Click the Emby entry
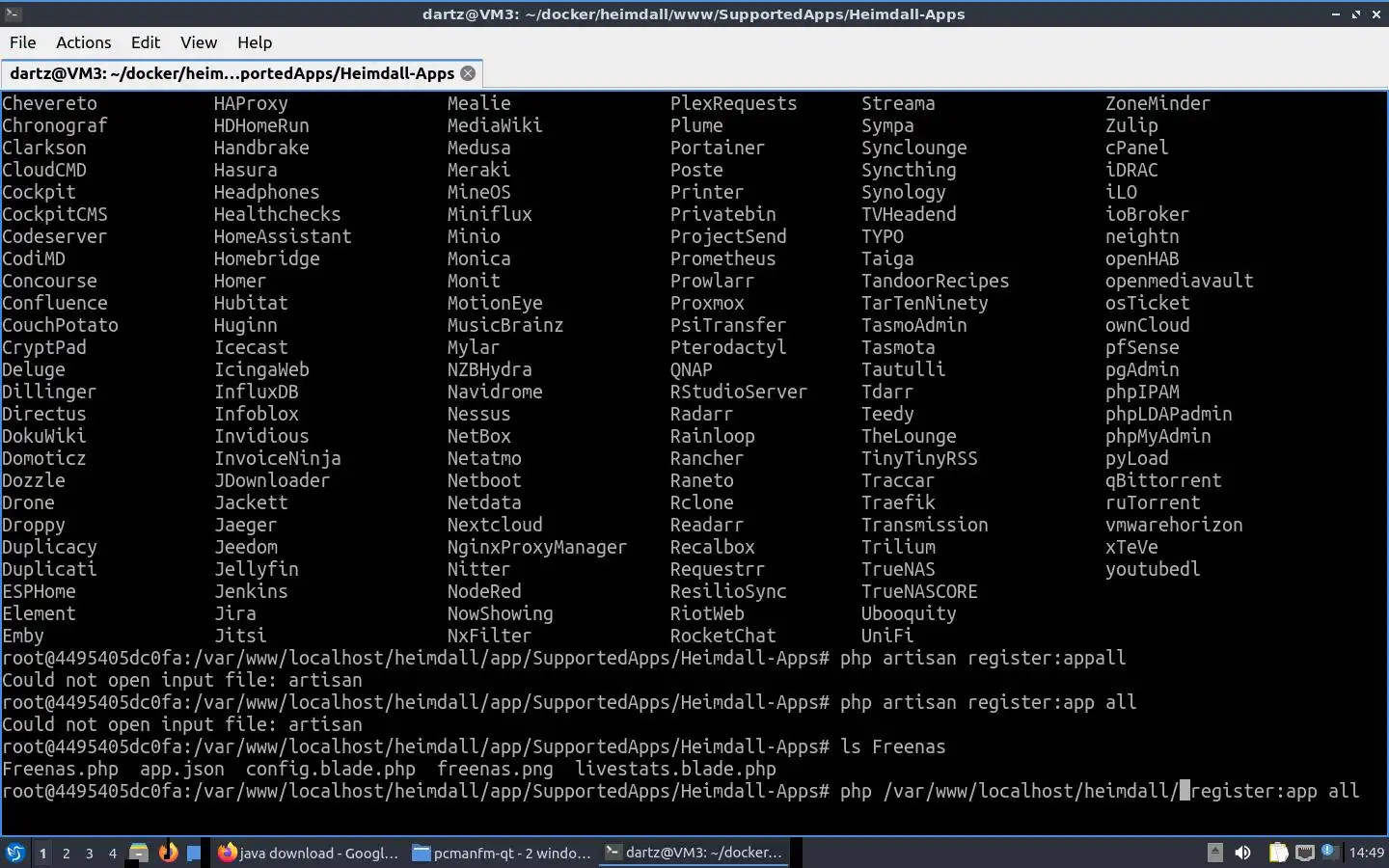Viewport: 1389px width, 868px height. [23, 636]
